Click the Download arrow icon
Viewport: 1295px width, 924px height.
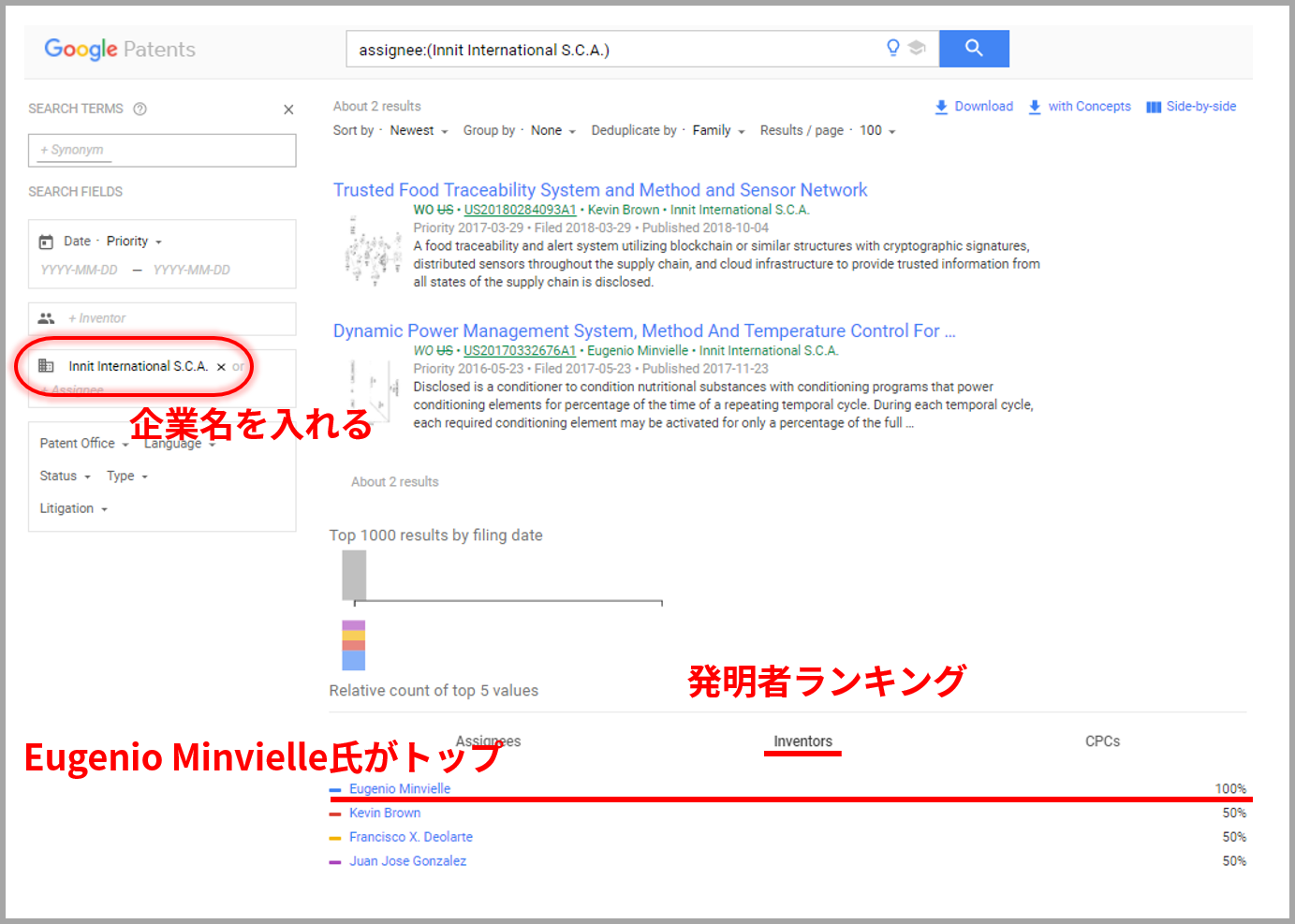[941, 107]
